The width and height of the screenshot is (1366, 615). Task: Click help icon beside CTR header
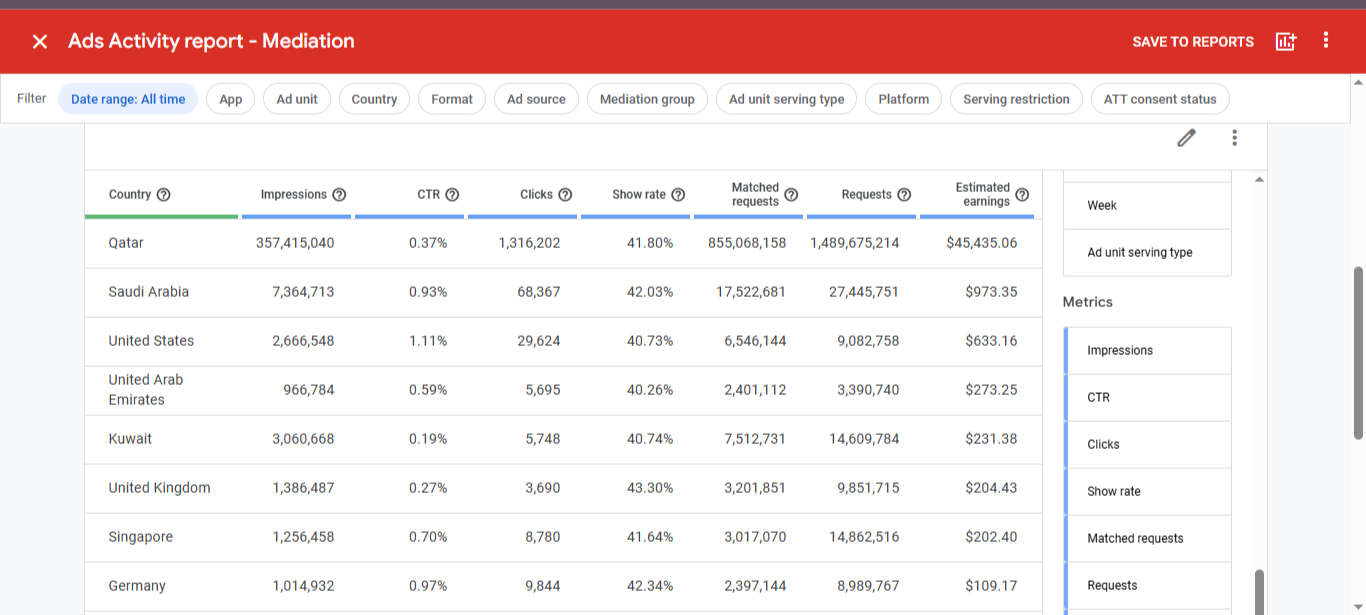[452, 195]
